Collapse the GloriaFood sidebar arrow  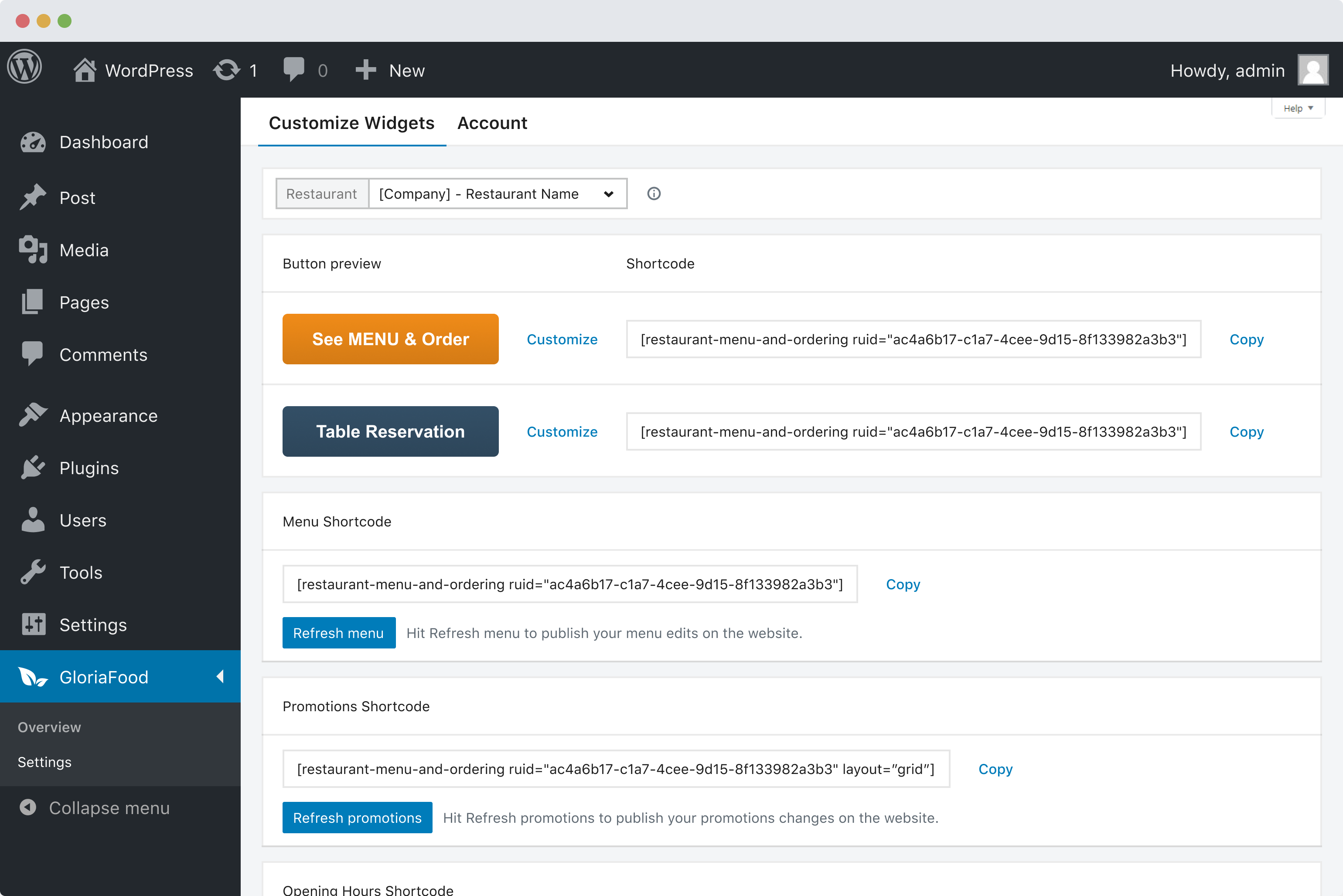220,676
